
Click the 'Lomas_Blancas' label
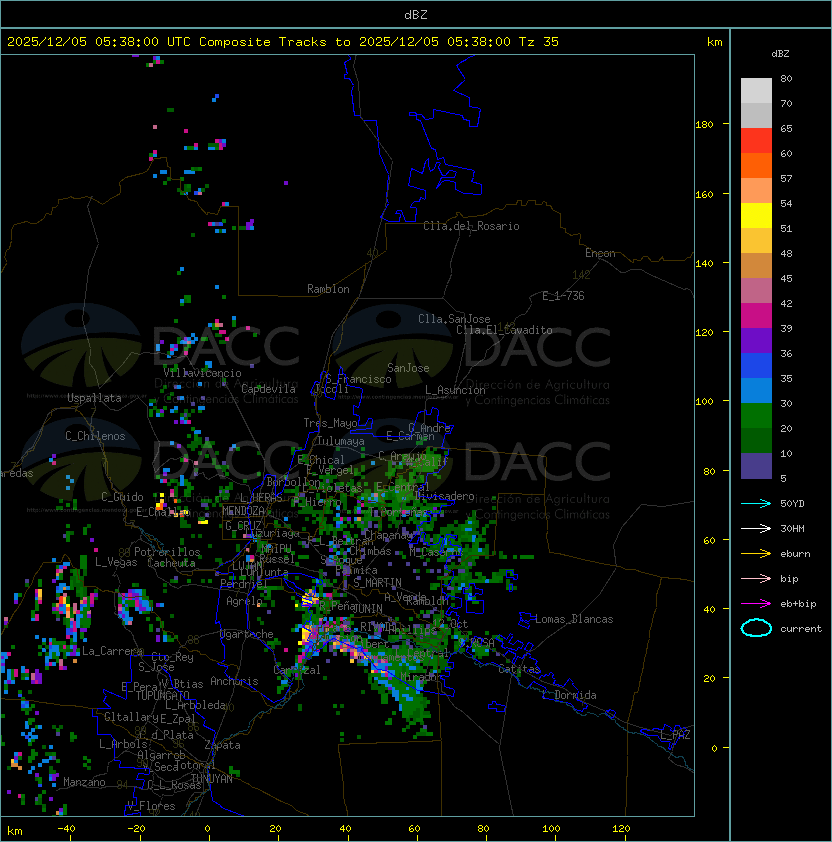(x=574, y=619)
